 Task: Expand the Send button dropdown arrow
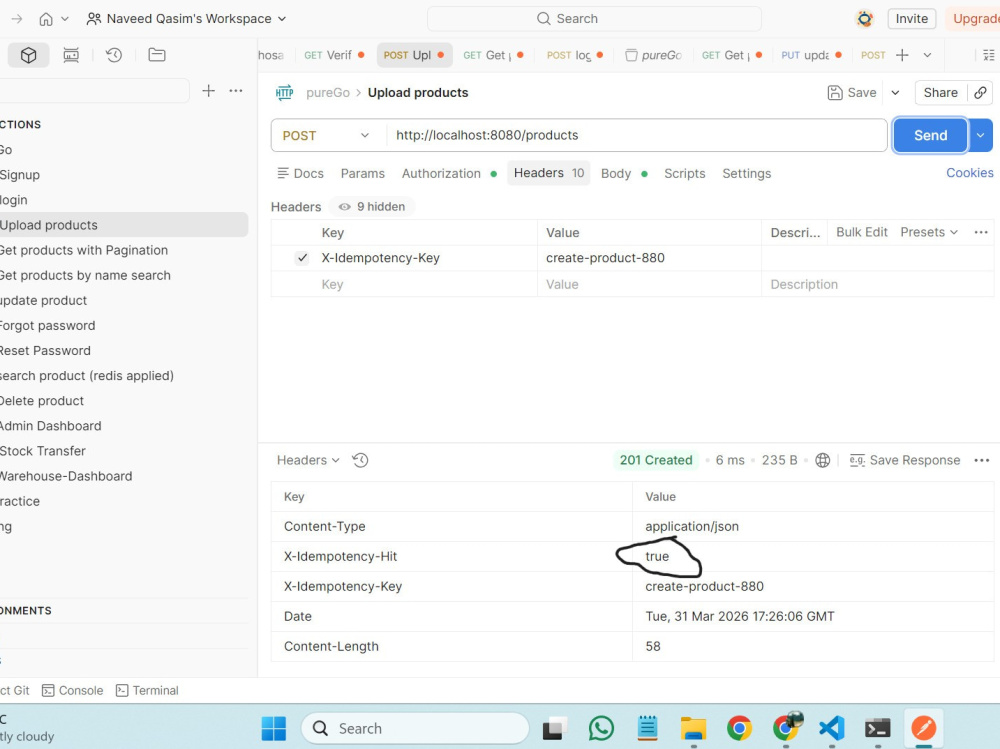981,135
